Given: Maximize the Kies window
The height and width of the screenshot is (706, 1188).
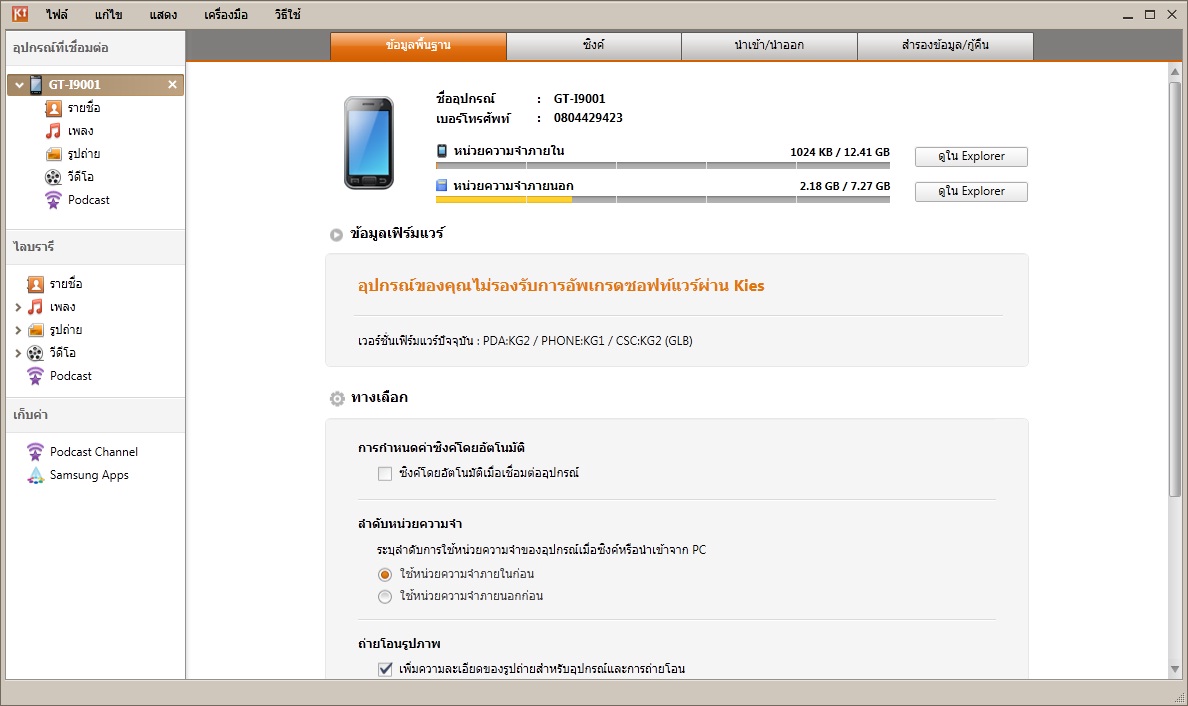Looking at the screenshot, I should (x=1149, y=14).
